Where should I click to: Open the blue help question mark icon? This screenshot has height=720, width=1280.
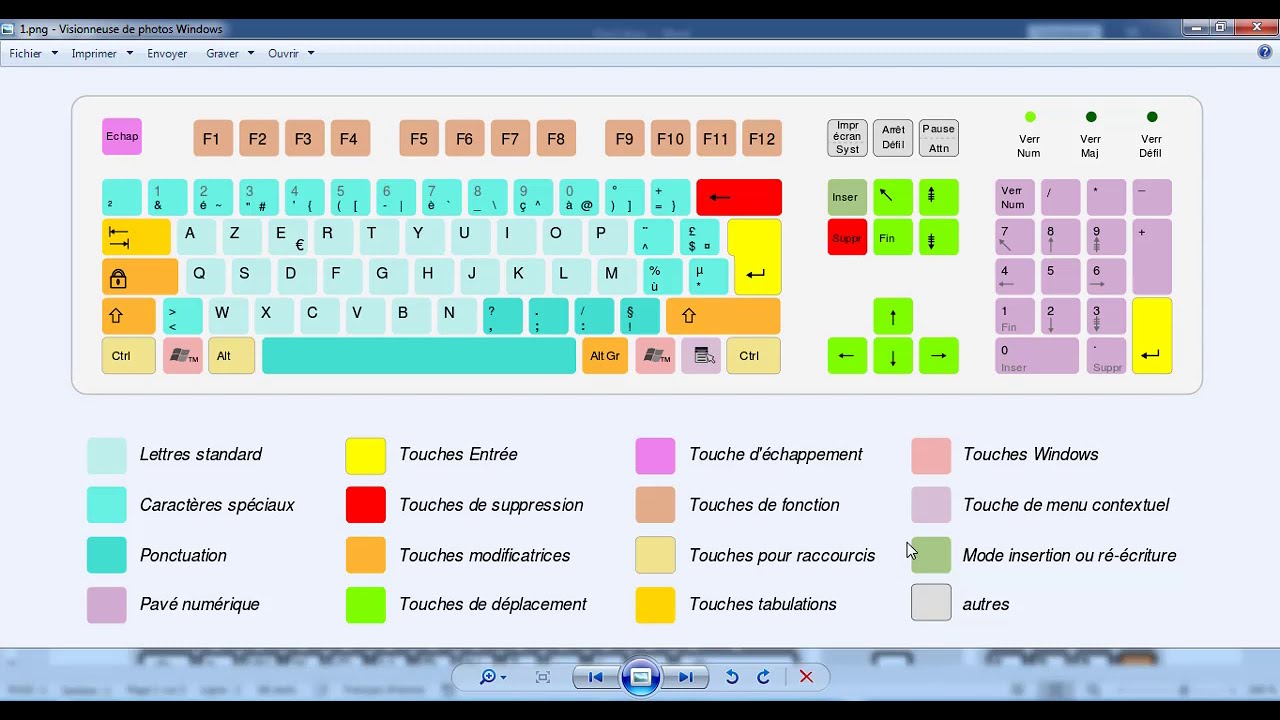tap(1265, 52)
